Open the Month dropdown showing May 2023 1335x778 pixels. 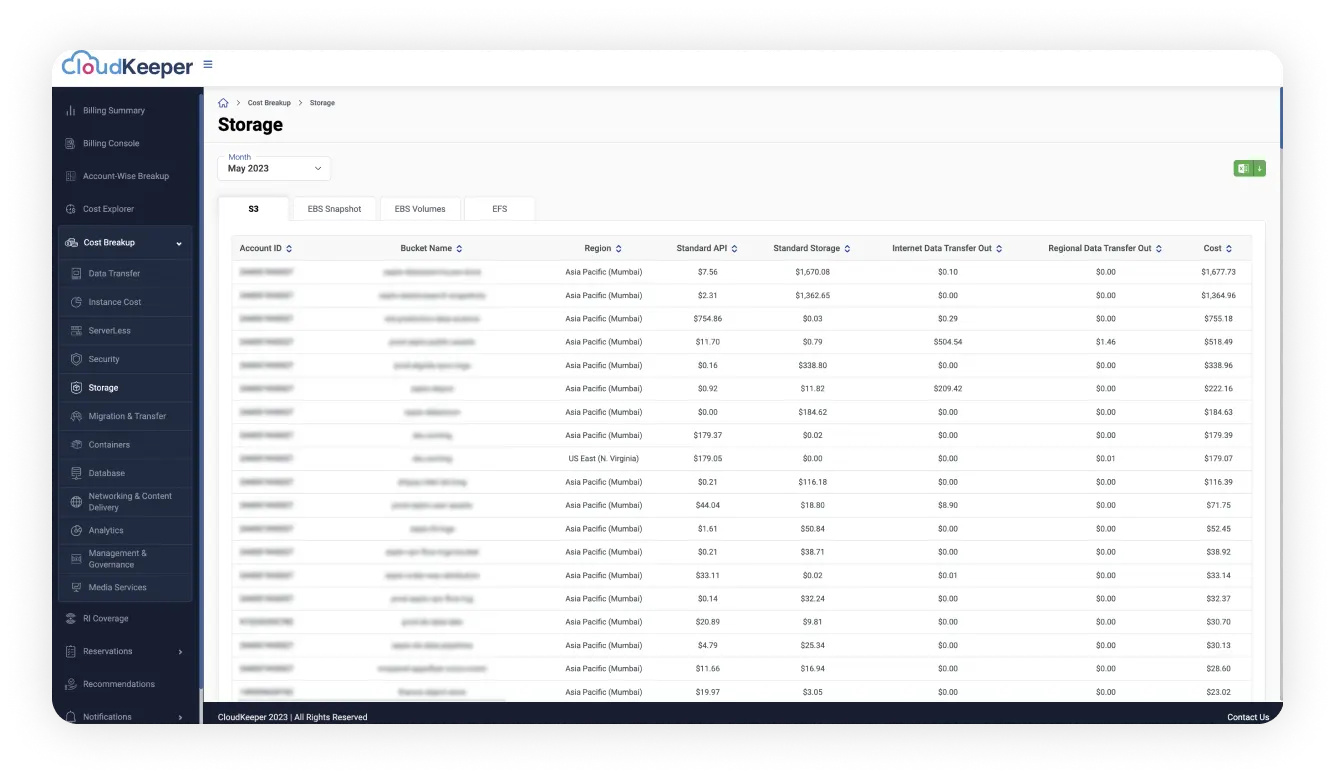click(274, 168)
